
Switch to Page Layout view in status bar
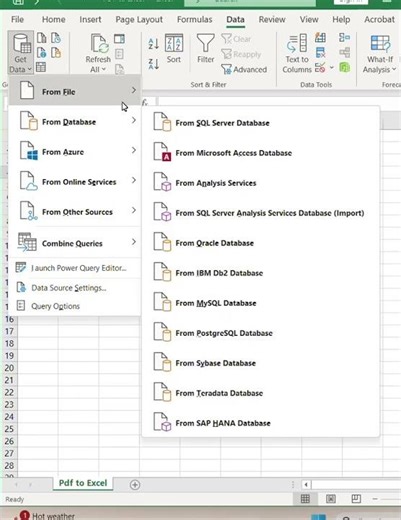[x=331, y=499]
